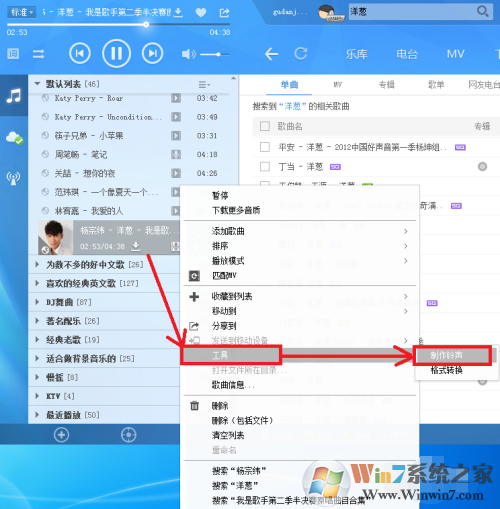This screenshot has height=509, width=500.
Task: Expand the 最近播放 playlist
Action: [37, 415]
